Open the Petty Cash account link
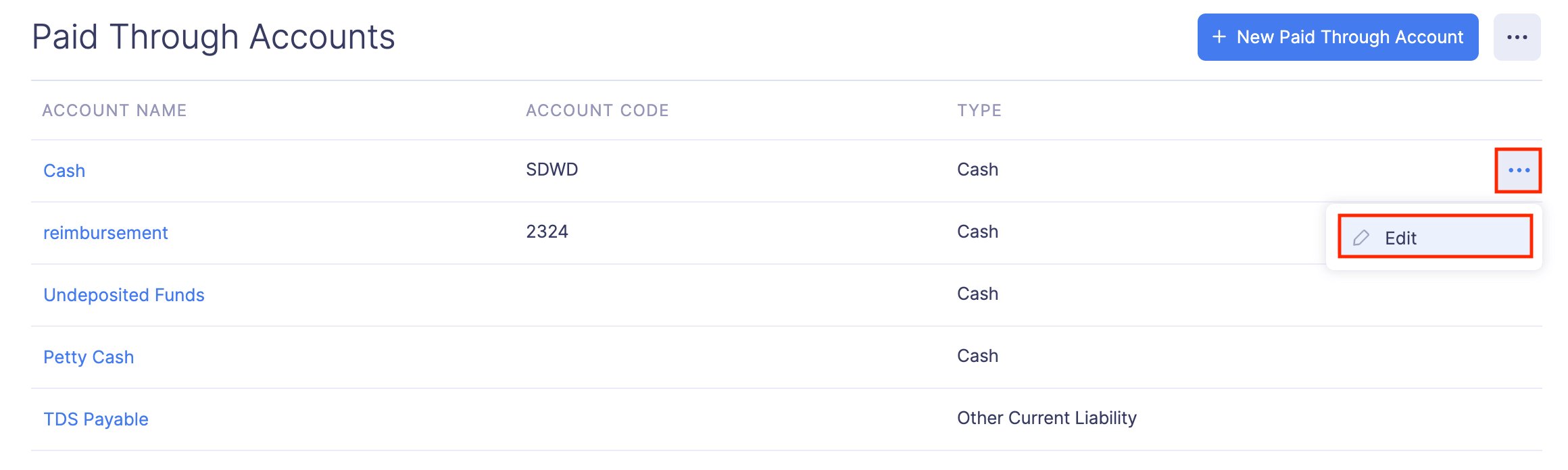Image resolution: width=1568 pixels, height=470 pixels. tap(89, 357)
